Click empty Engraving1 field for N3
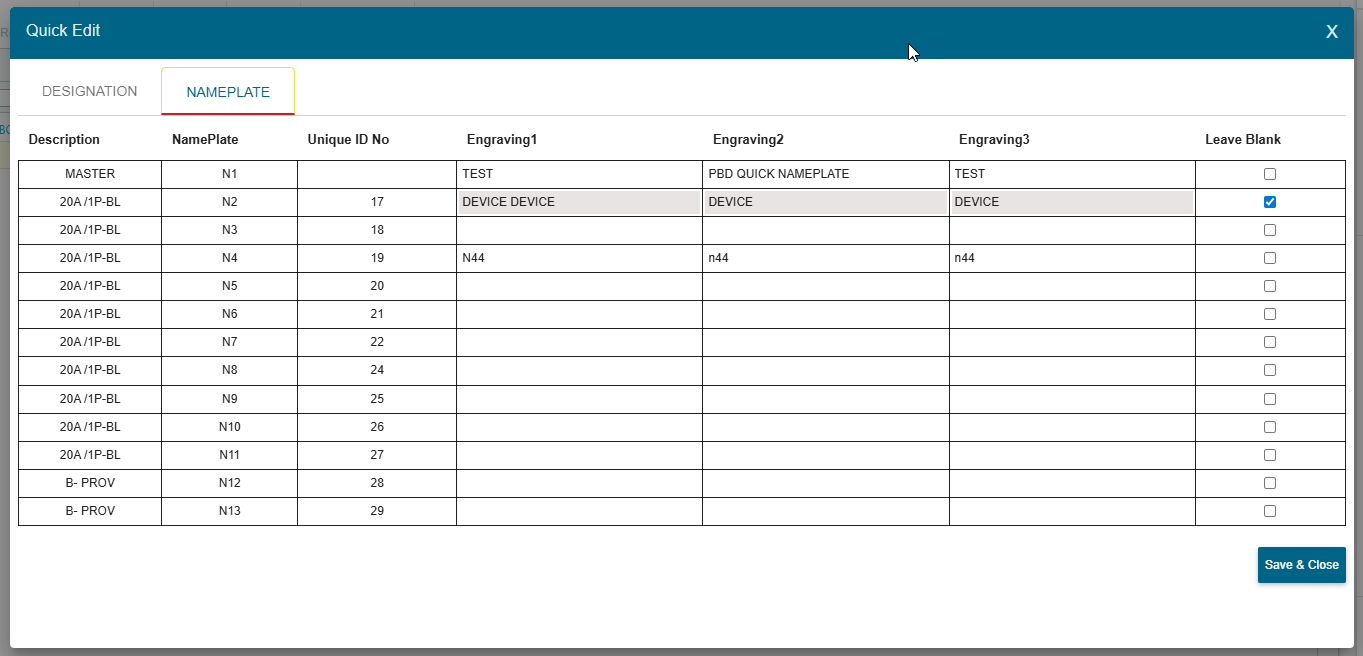Screen dimensions: 1363x656 tap(579, 230)
